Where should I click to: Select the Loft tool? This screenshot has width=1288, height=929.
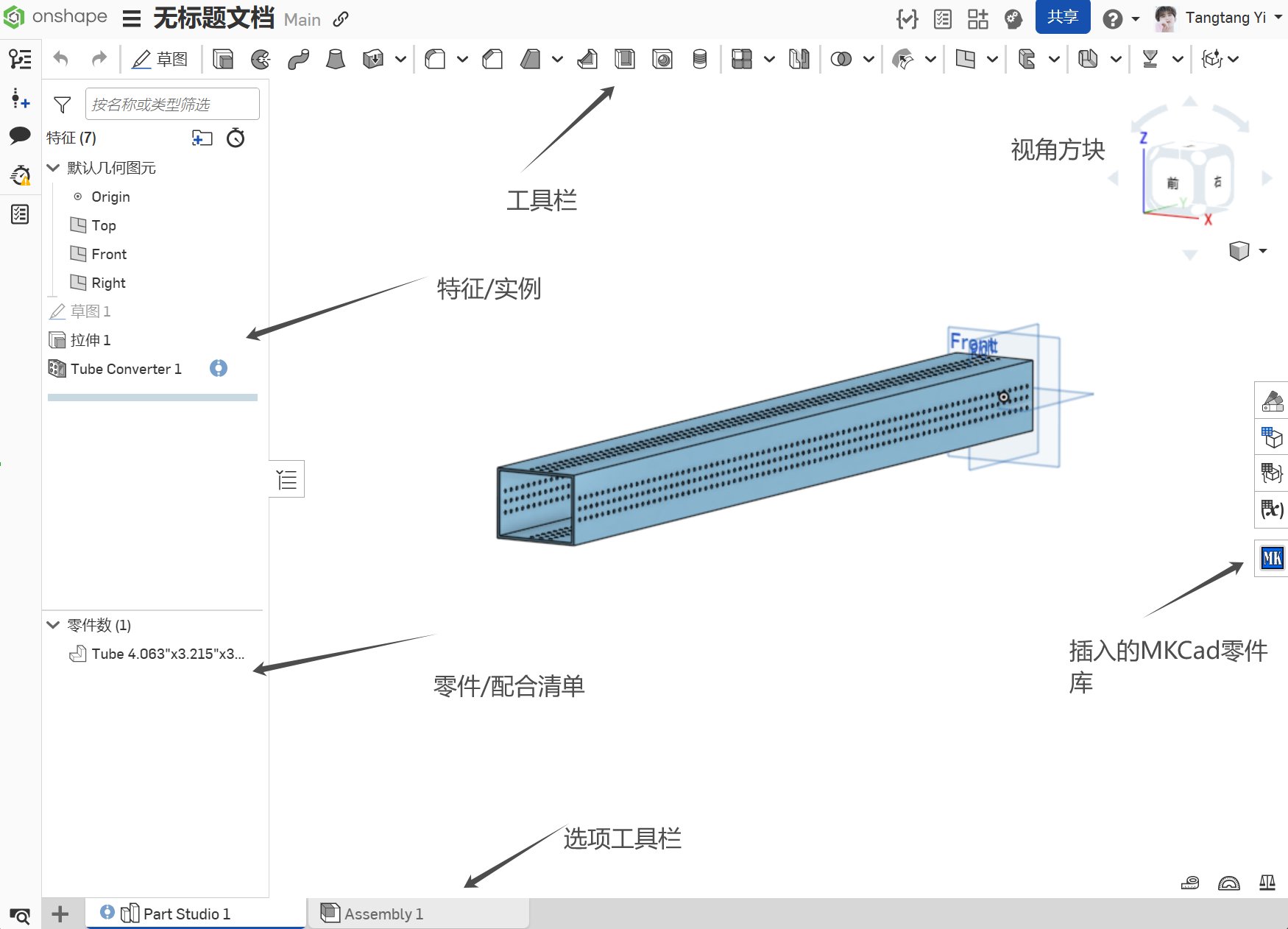(336, 59)
